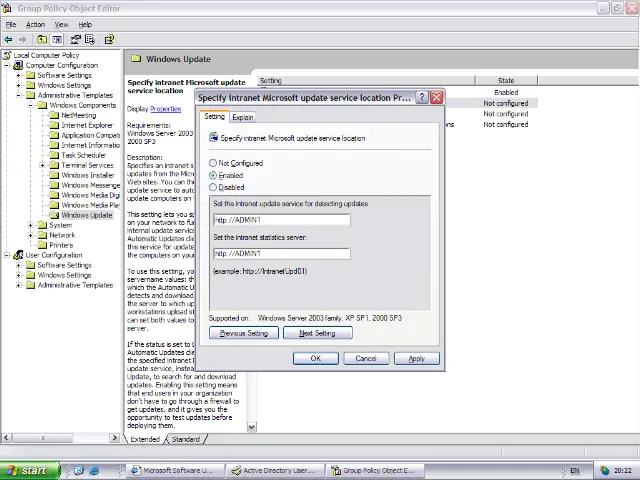Click the Forward arrow toolbar icon
Screen dimensions: 640x480
pos(23,40)
